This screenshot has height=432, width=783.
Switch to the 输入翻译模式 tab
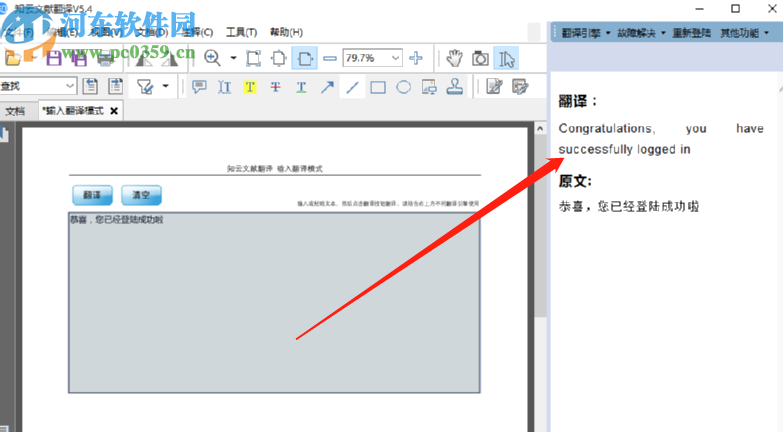[x=74, y=111]
